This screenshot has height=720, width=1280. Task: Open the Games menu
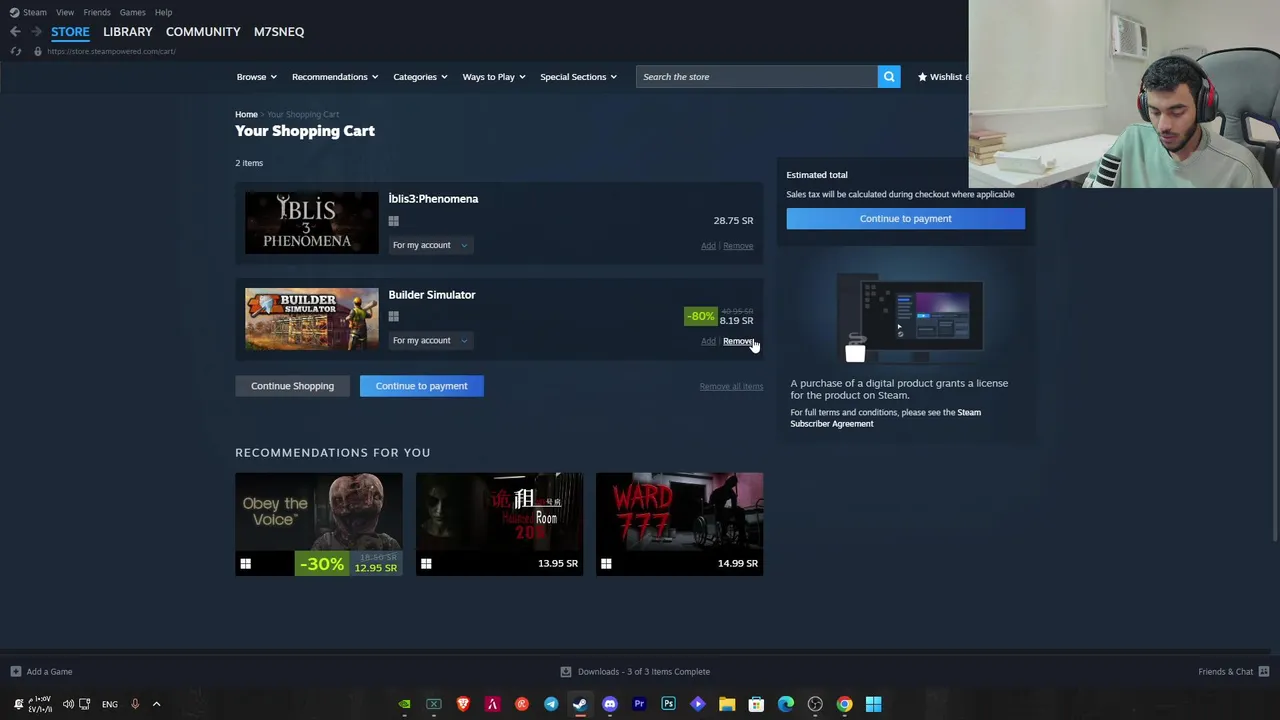coord(132,12)
